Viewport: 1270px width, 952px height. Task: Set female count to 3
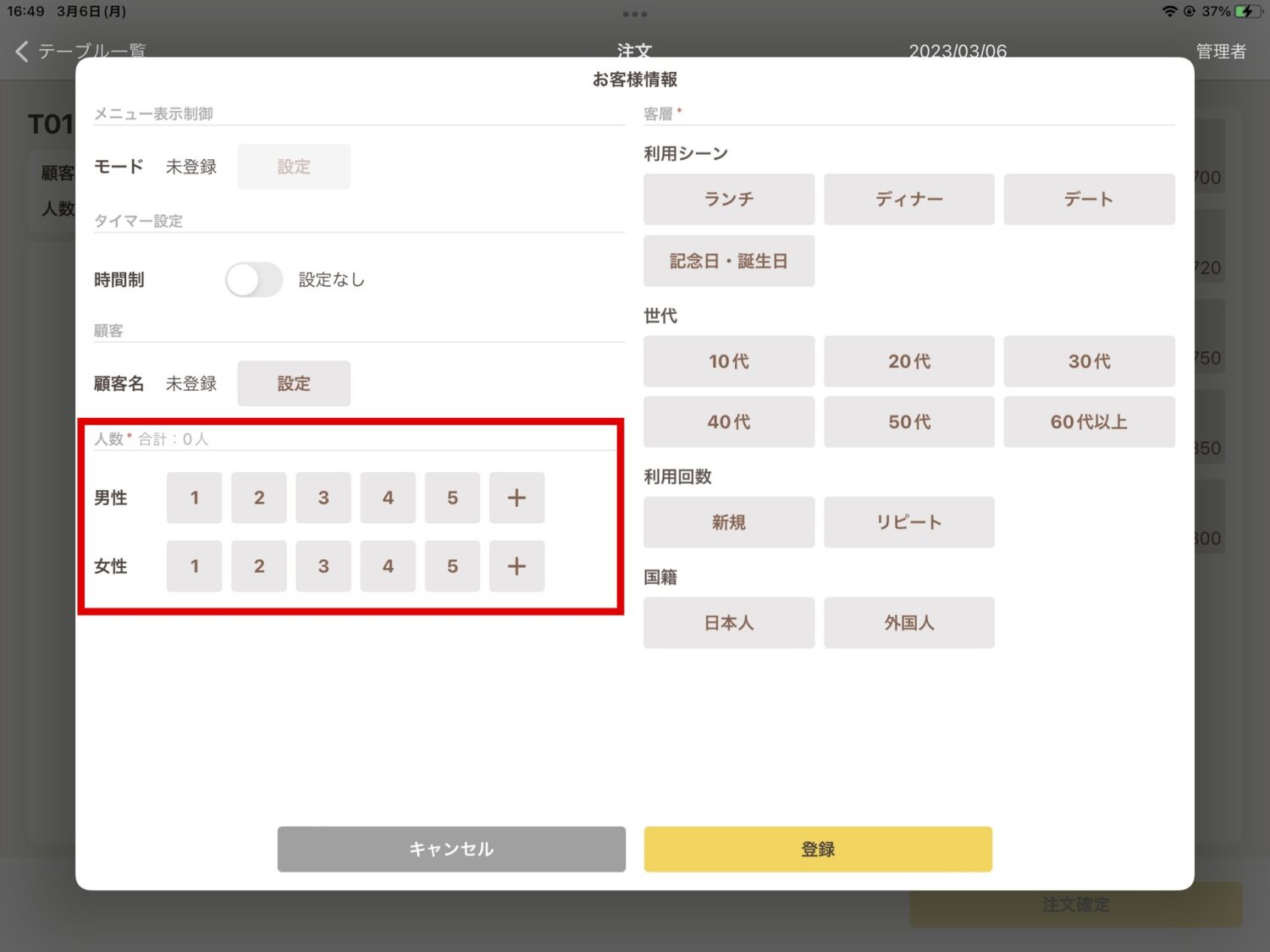click(323, 566)
